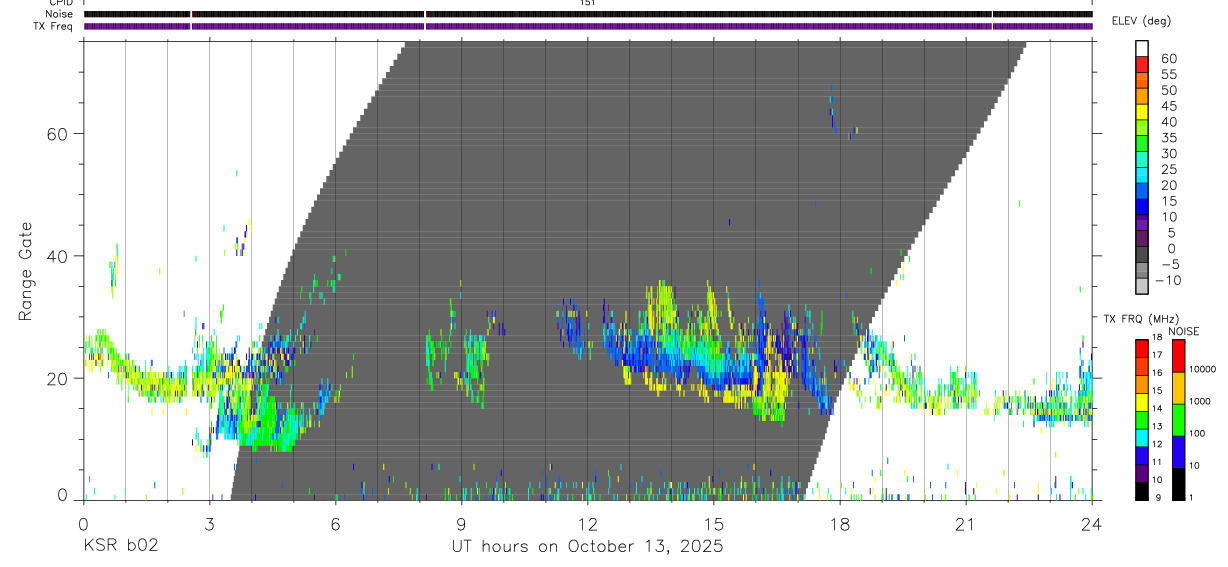Click the '16' TX frequency legend label
Screen dimensions: 1228x567
point(1157,373)
